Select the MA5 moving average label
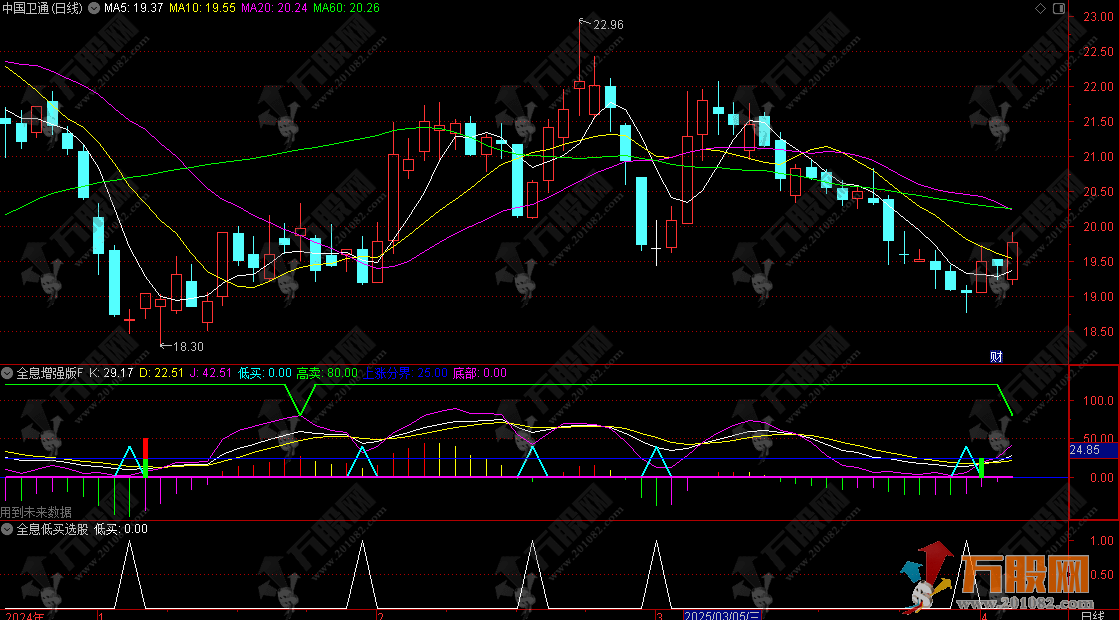Viewport: 1120px width, 620px height. pos(133,8)
